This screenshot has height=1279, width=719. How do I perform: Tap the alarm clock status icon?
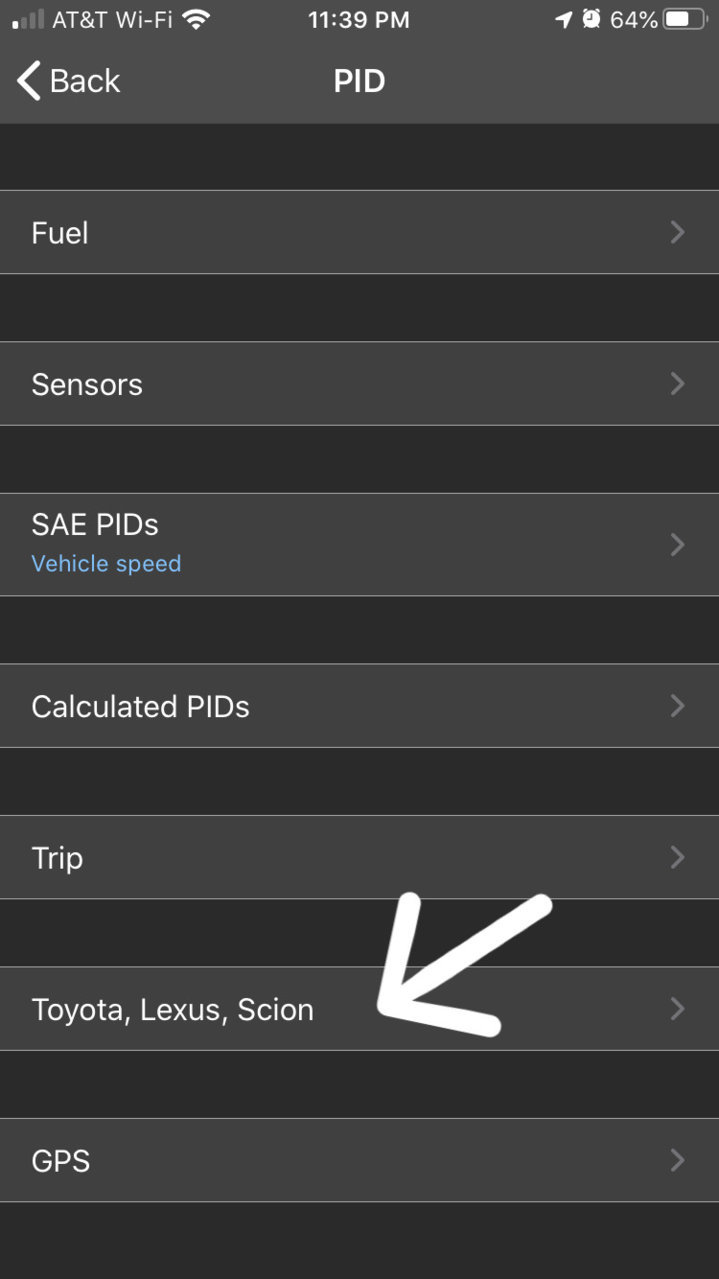tap(592, 19)
